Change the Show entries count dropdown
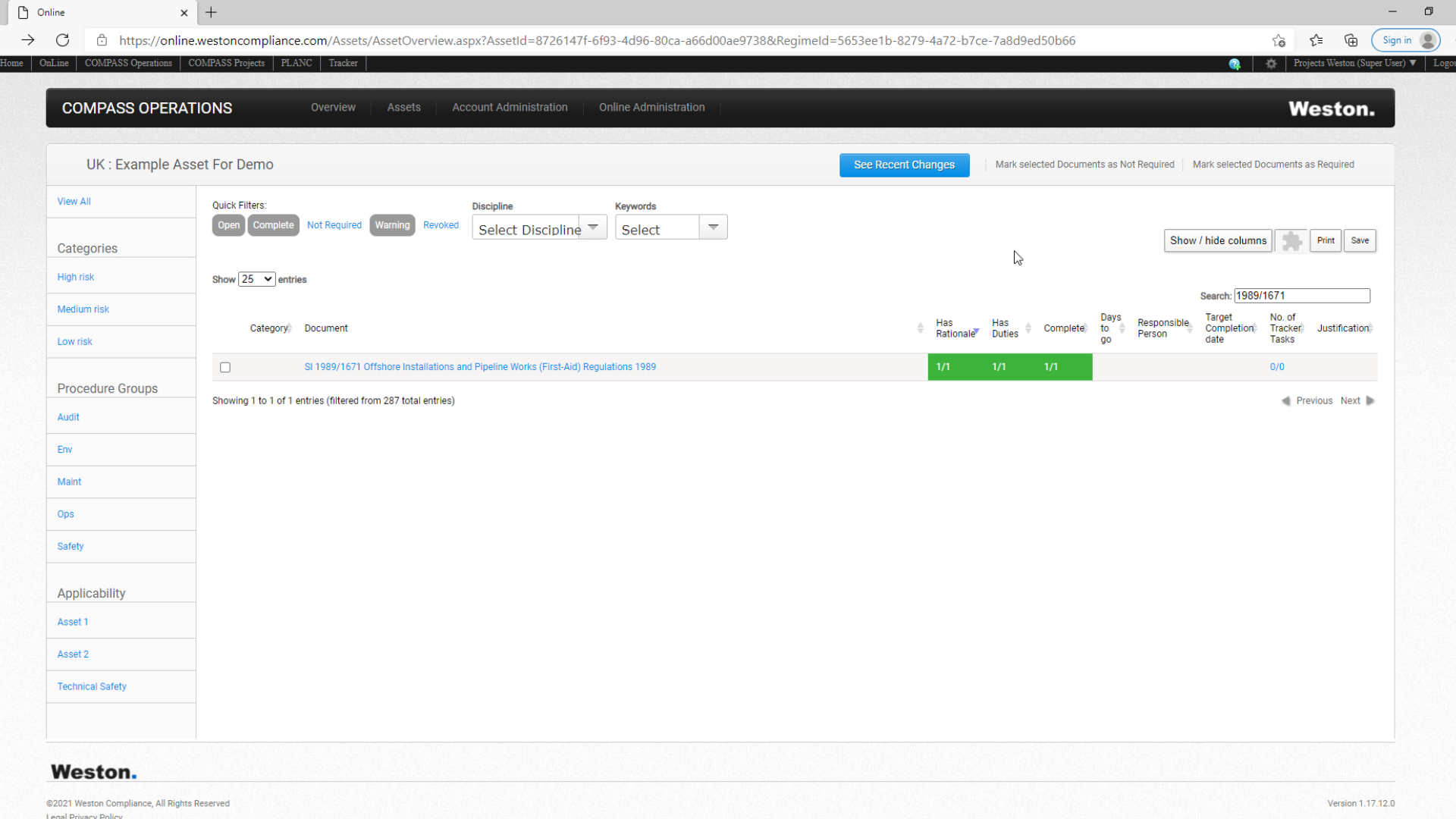This screenshot has height=819, width=1456. (256, 280)
